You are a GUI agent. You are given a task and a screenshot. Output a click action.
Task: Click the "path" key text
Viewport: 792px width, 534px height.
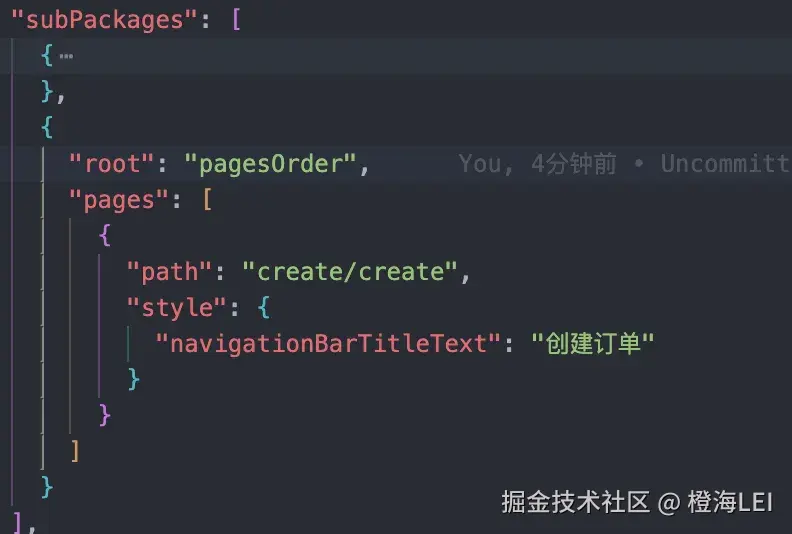[169, 272]
